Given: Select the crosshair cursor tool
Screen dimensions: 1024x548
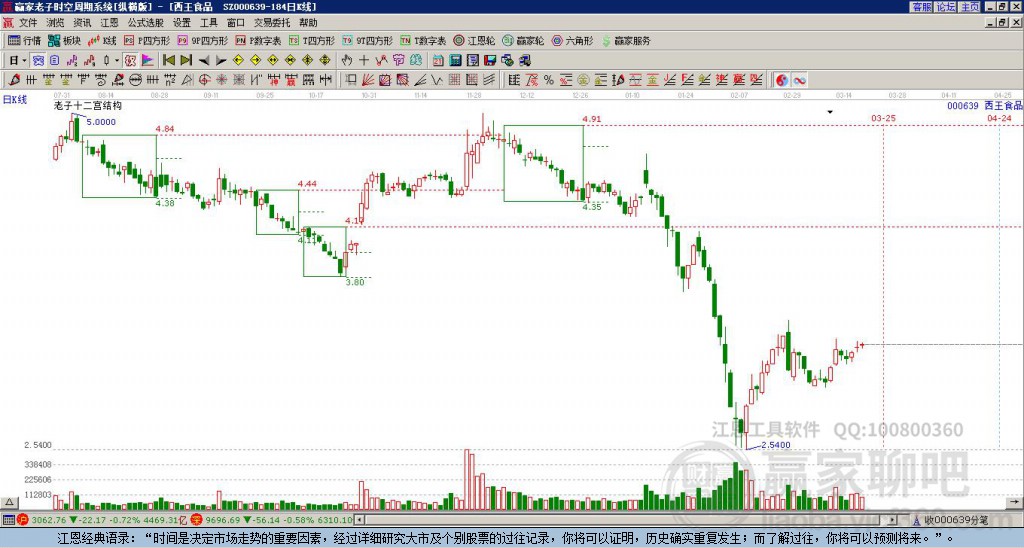Looking at the screenshot, I should tap(364, 61).
